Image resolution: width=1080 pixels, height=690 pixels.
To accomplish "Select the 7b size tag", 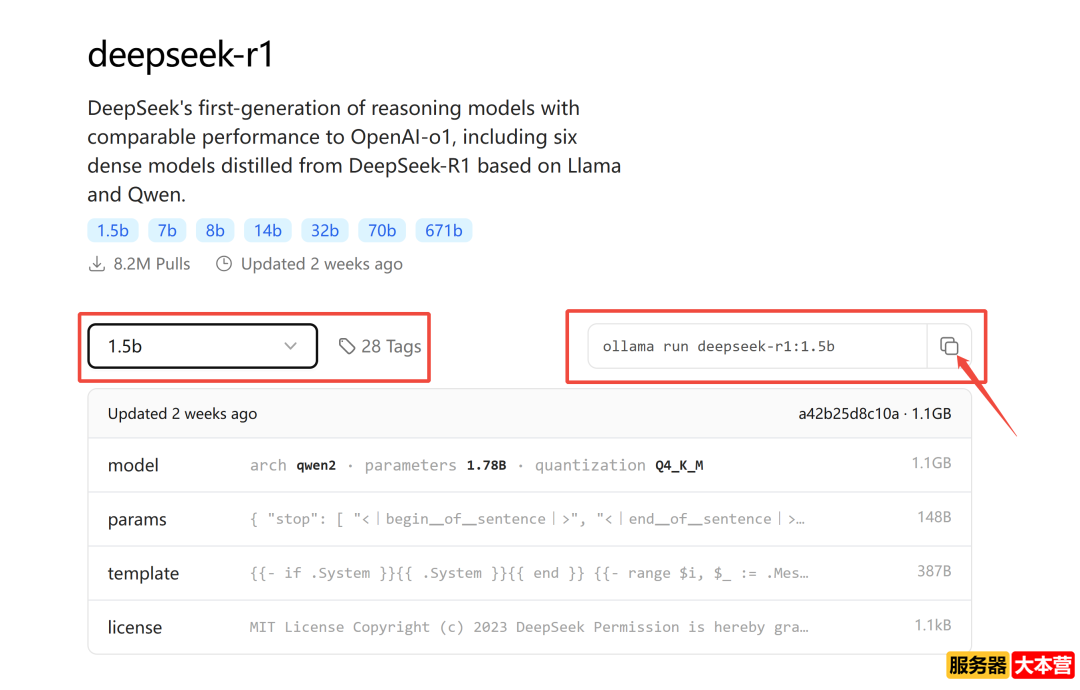I will pyautogui.click(x=167, y=230).
